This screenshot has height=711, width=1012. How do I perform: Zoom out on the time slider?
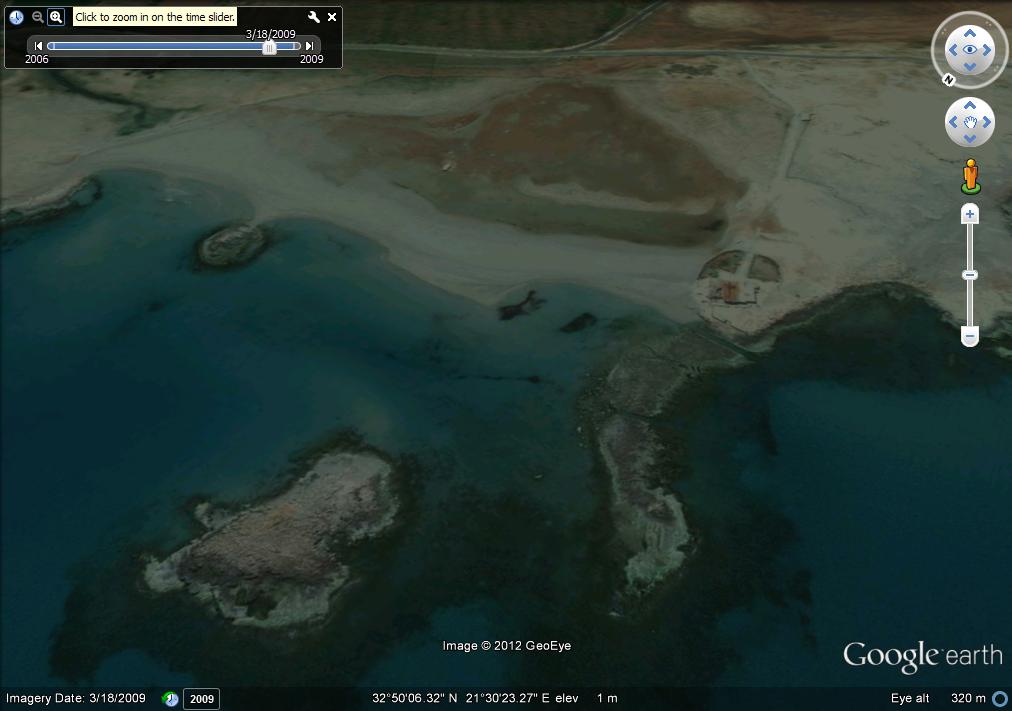(37, 17)
